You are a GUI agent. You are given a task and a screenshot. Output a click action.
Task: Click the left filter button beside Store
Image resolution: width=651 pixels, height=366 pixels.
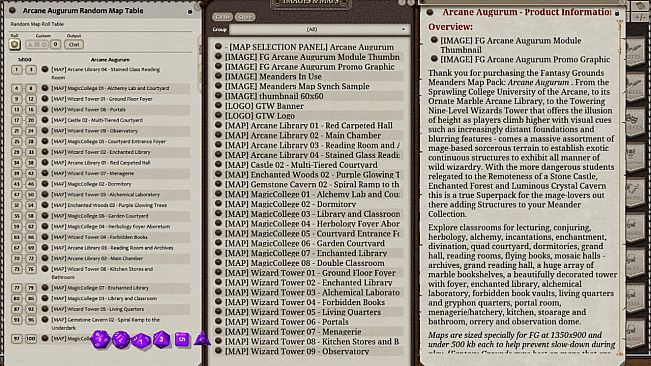(223, 17)
